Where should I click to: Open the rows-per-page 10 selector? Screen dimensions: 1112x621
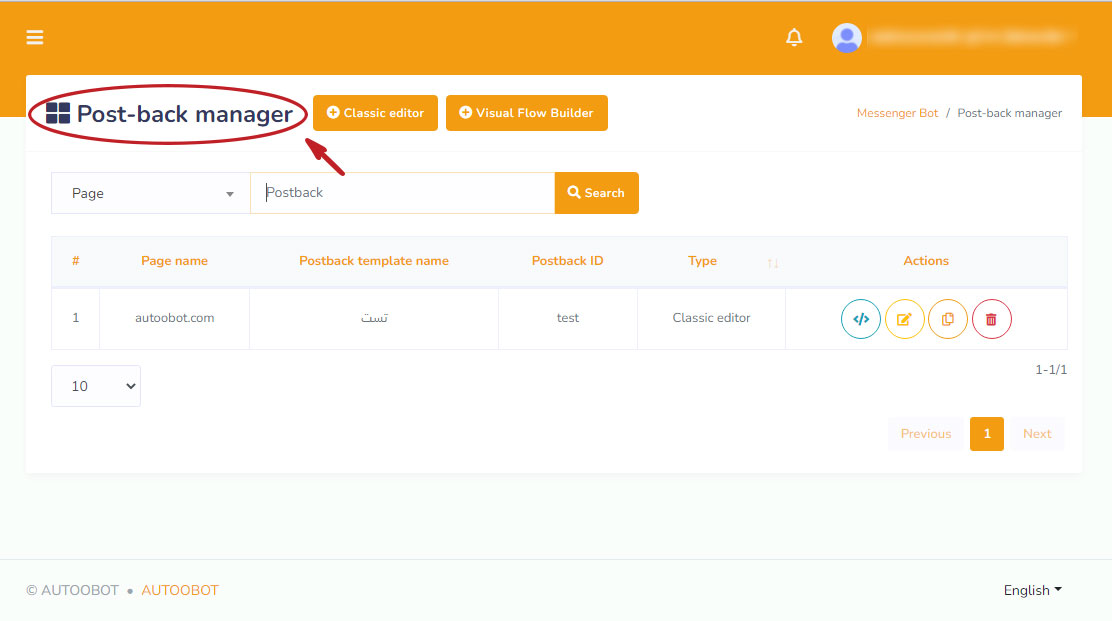coord(96,386)
